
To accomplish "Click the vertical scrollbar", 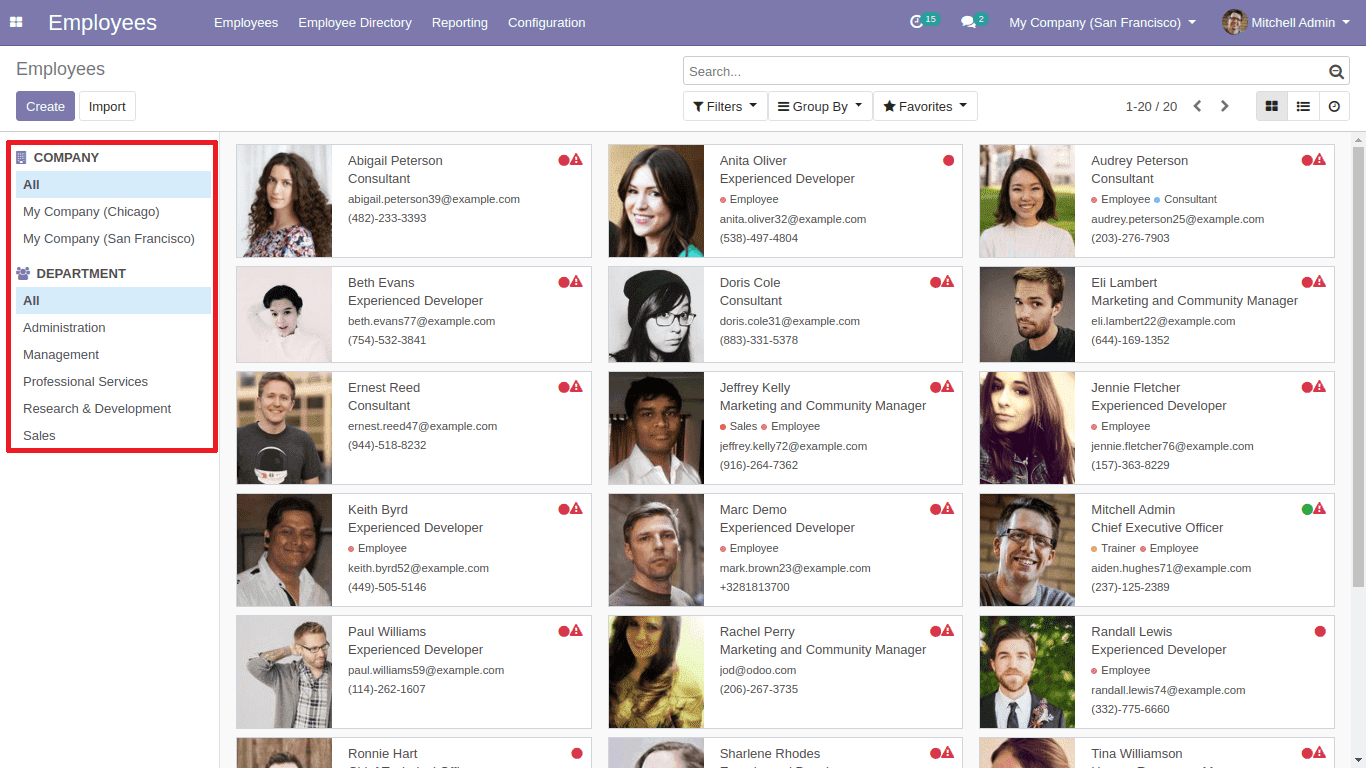I will pyautogui.click(x=1358, y=365).
